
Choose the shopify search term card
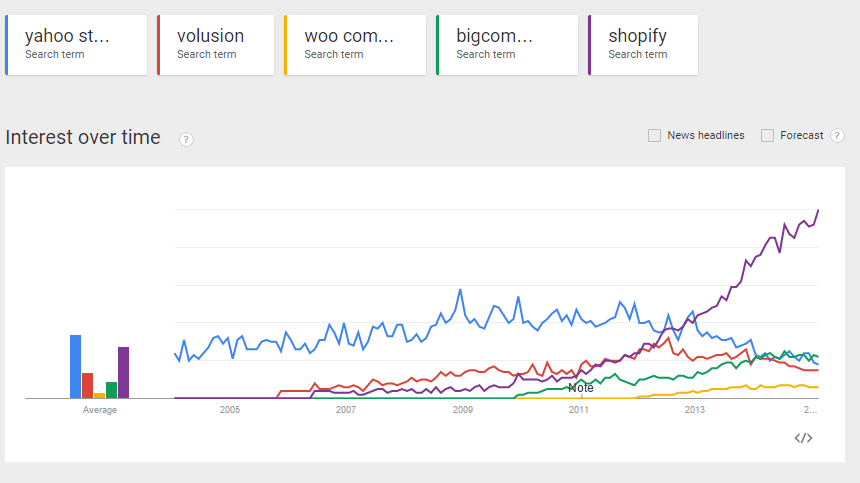tap(643, 45)
